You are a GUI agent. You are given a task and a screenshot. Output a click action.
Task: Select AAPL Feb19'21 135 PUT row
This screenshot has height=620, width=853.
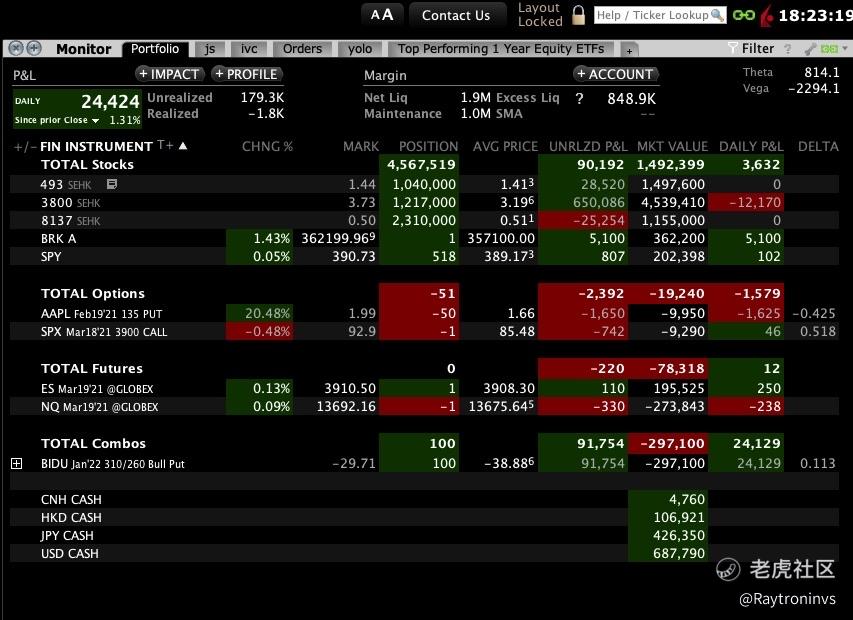(424, 313)
